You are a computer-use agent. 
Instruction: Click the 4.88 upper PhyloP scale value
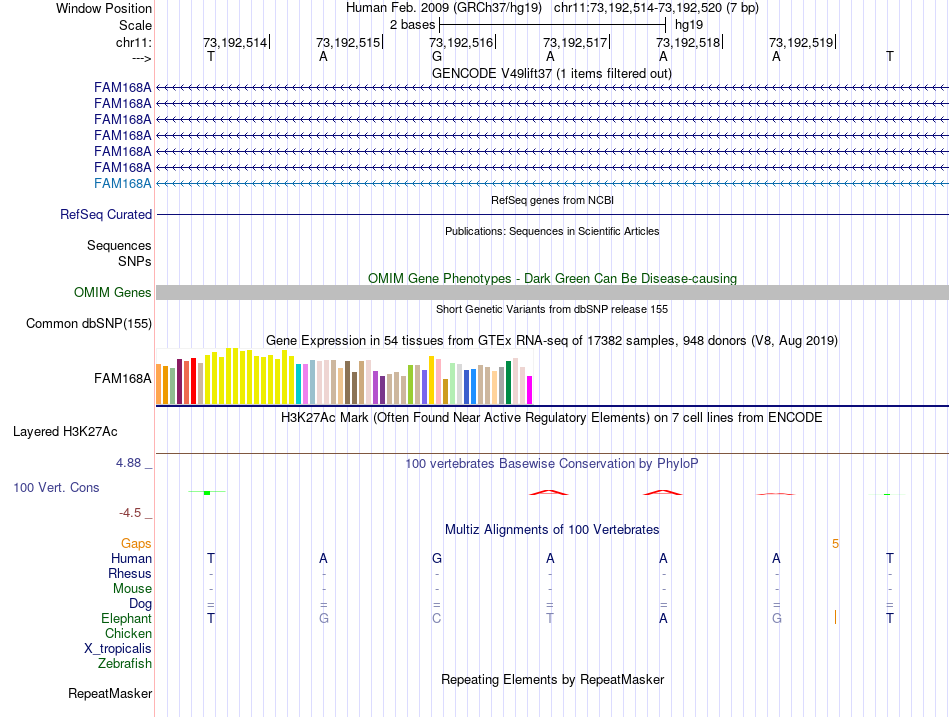pyautogui.click(x=128, y=463)
